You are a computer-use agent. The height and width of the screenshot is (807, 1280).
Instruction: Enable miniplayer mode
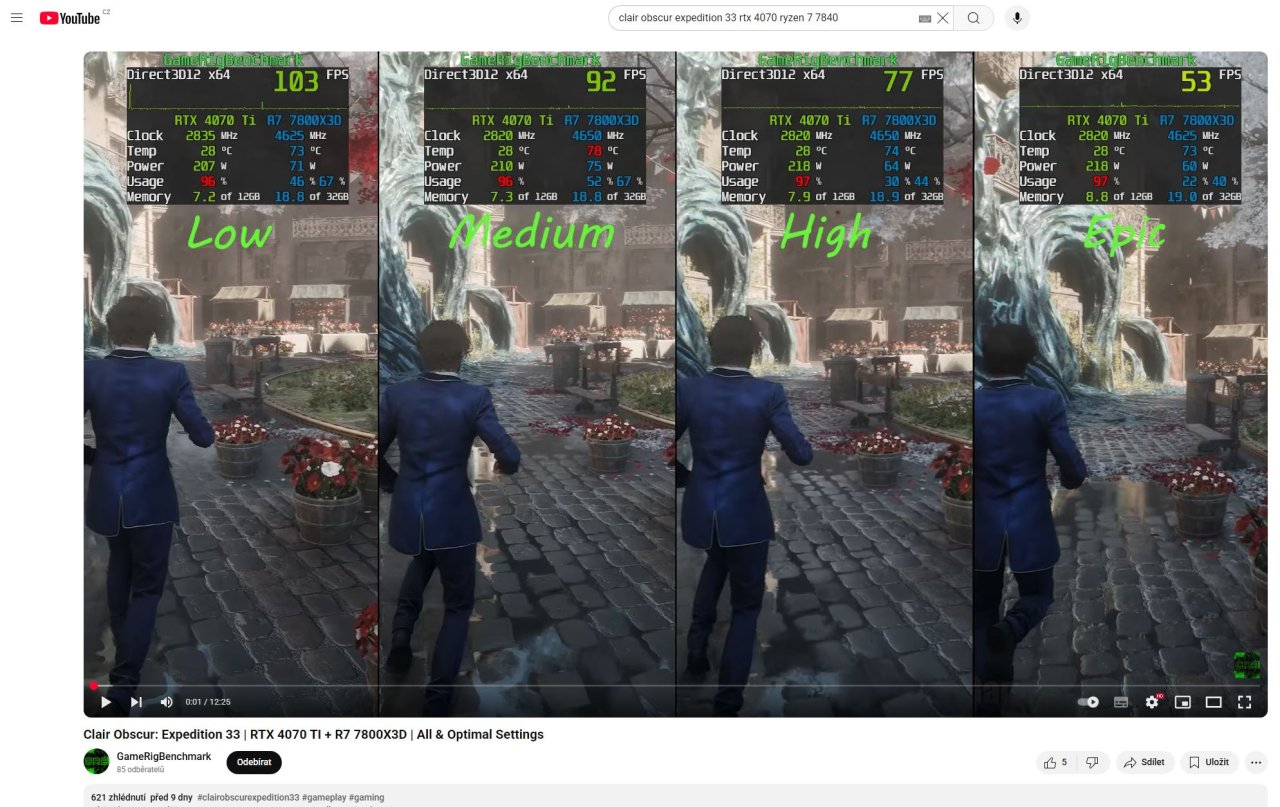tap(1183, 702)
